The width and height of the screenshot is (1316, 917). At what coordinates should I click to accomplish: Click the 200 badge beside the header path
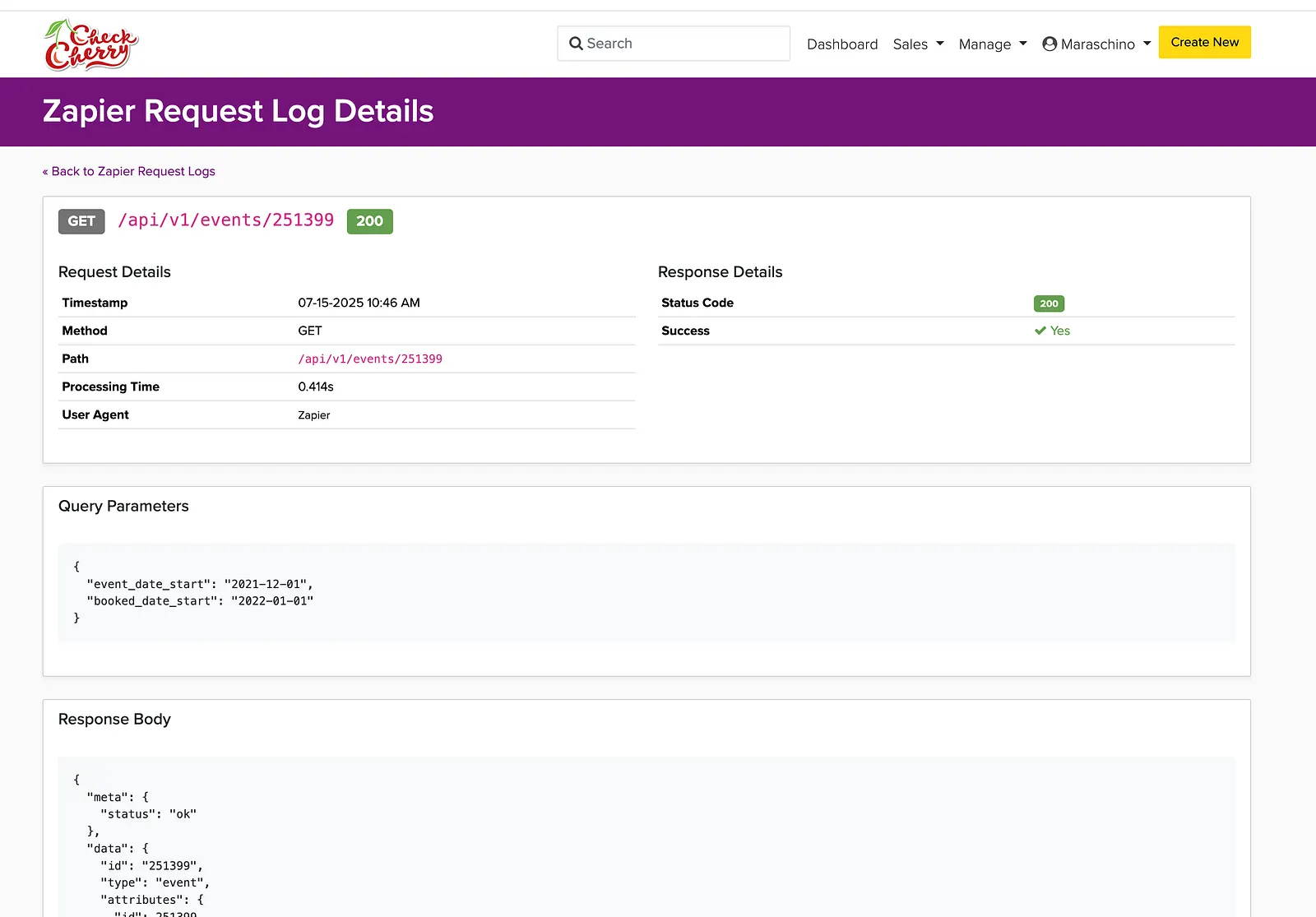click(370, 221)
